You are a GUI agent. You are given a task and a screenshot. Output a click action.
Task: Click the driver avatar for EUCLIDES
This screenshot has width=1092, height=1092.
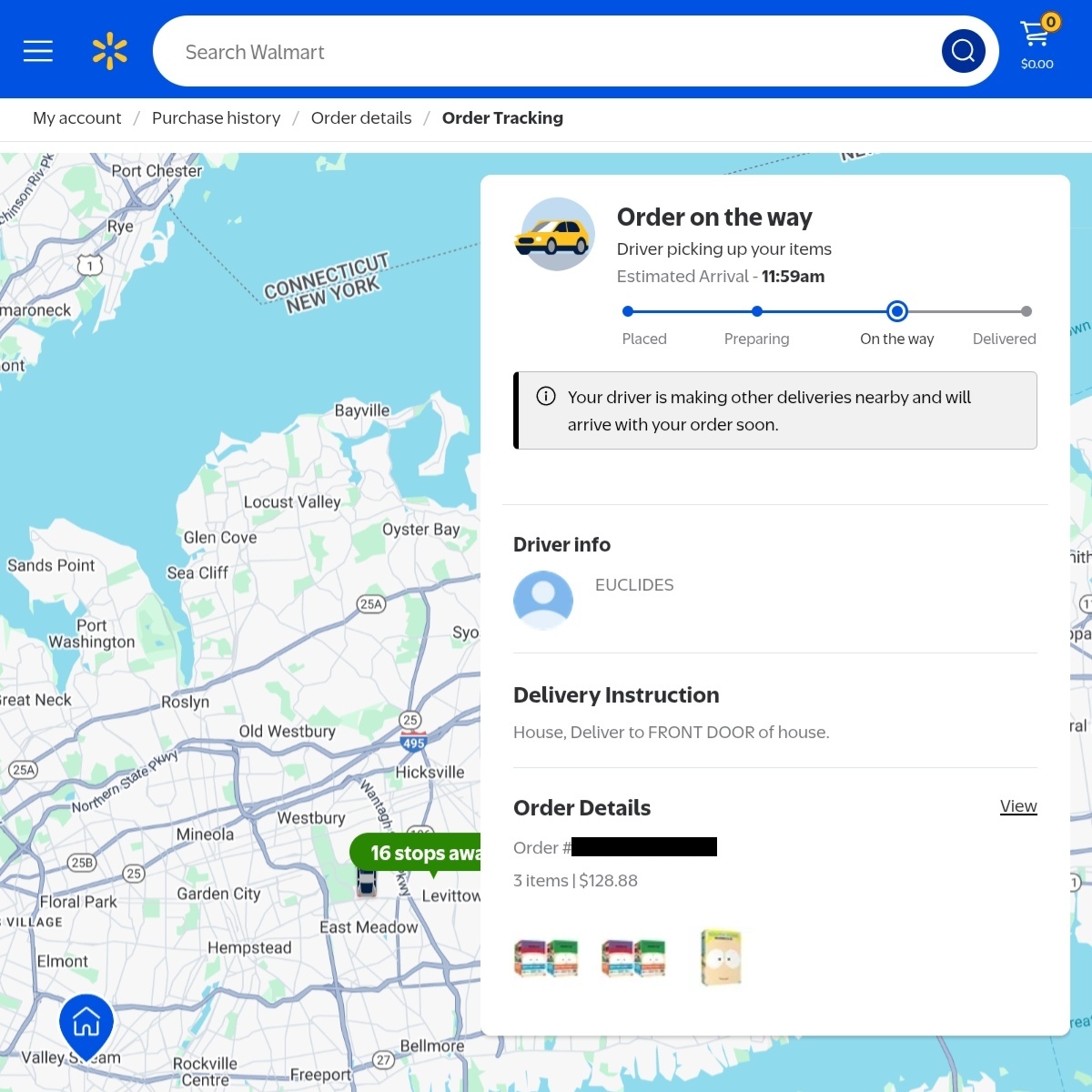[x=543, y=600]
